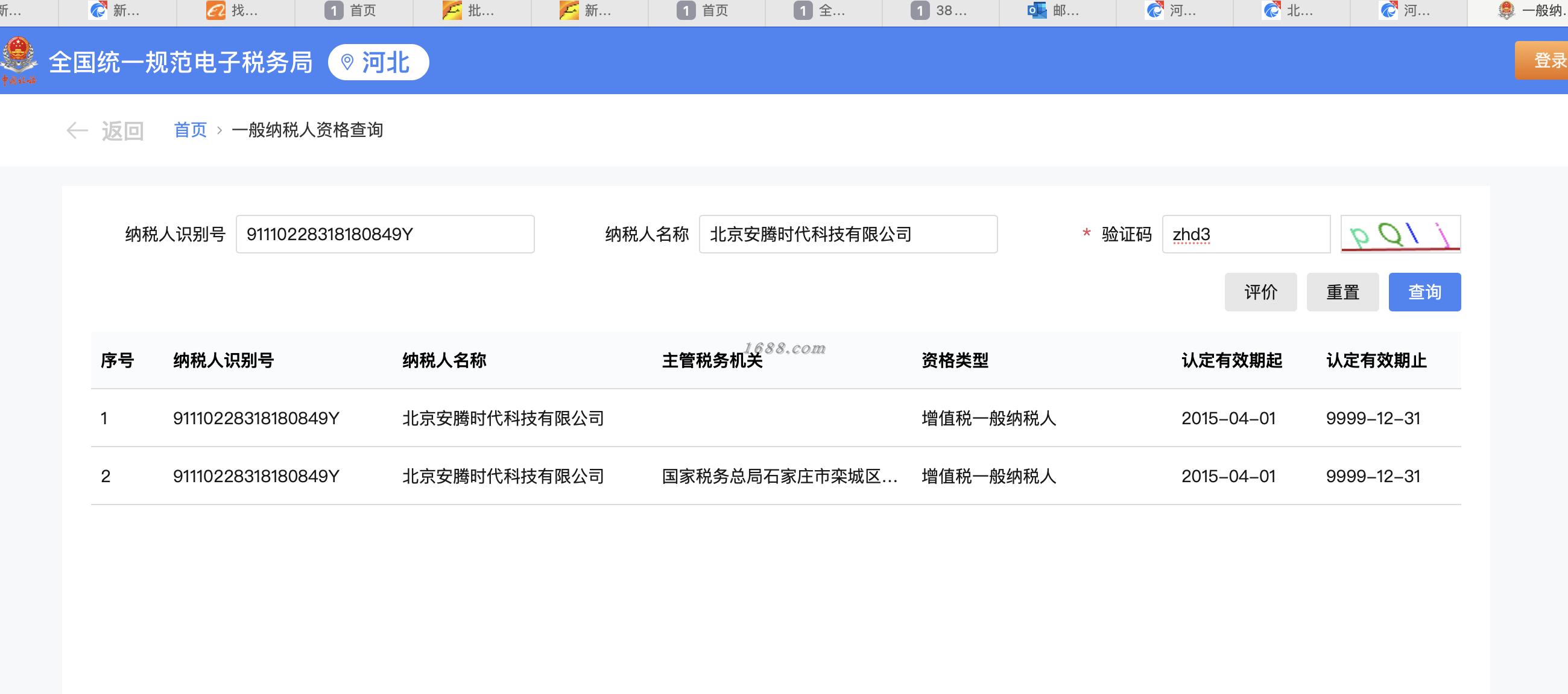1568x694 pixels.
Task: Click the blue 查询 query button
Action: pyautogui.click(x=1424, y=292)
